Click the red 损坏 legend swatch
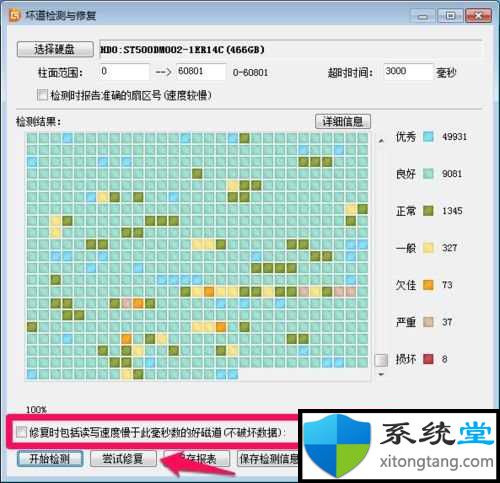 (x=428, y=359)
